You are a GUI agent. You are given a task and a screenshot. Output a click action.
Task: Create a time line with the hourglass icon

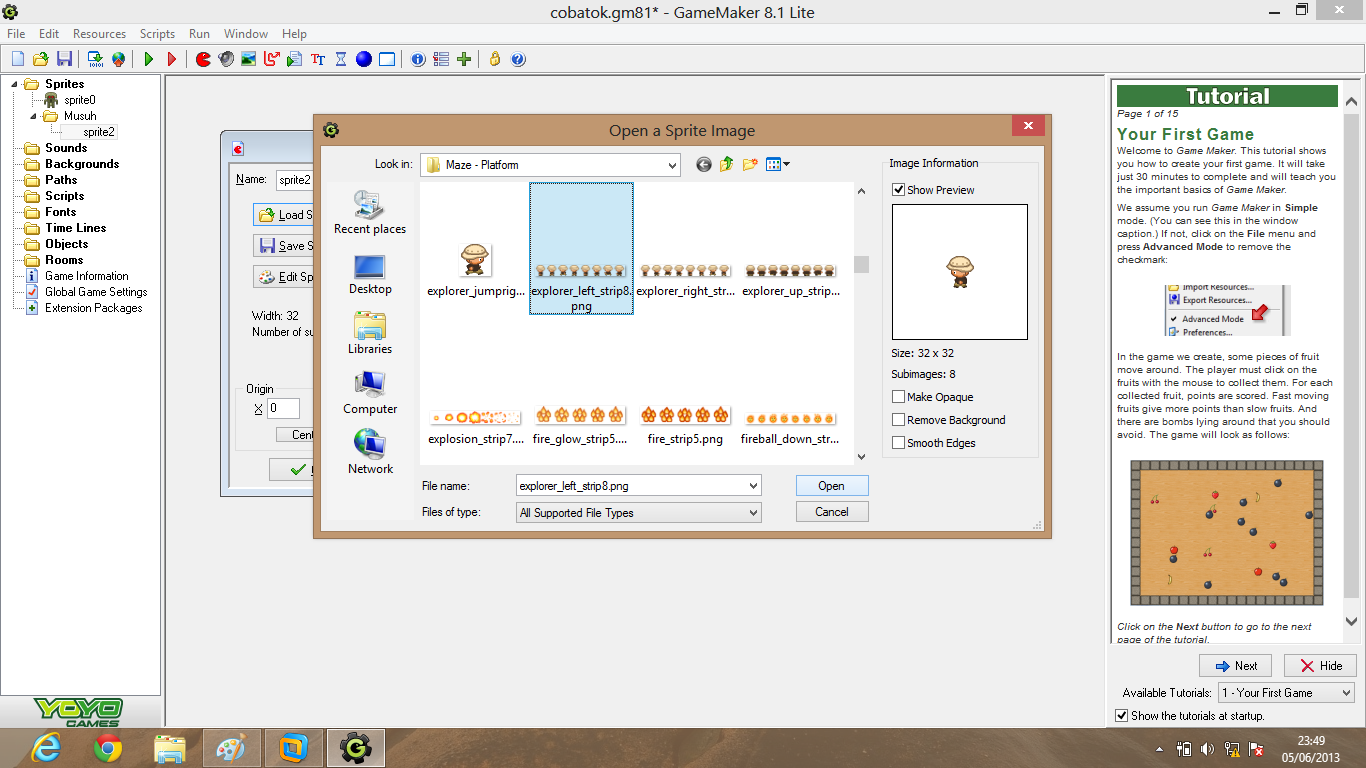[340, 59]
